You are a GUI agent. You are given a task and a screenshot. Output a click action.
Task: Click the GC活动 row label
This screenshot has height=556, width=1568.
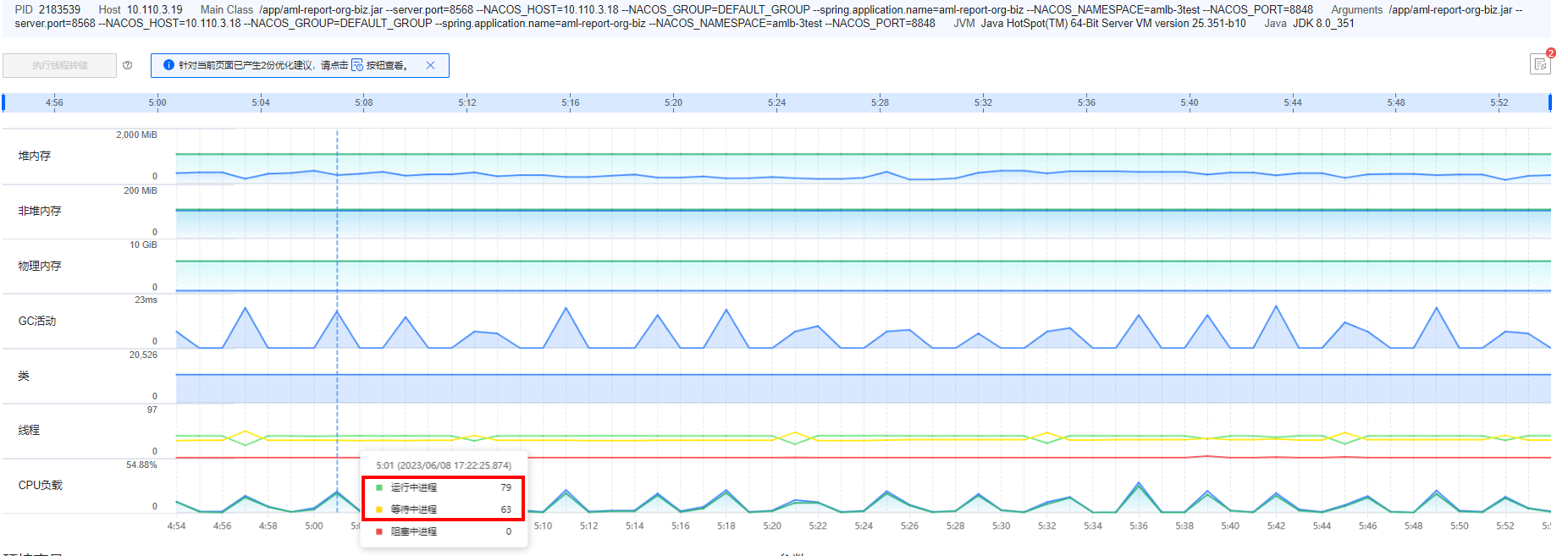(37, 321)
